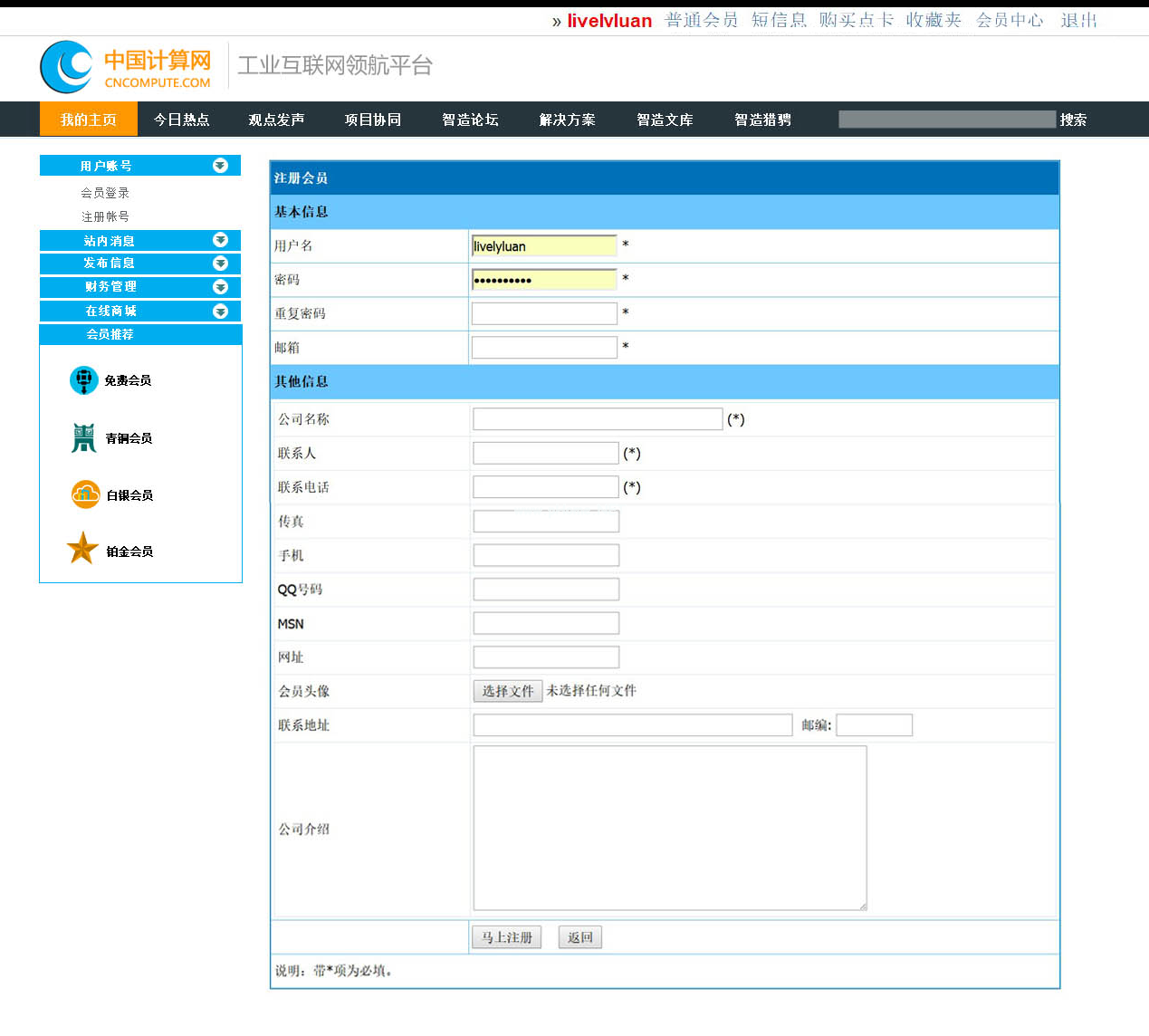Screen dimensions: 1149x1036
Task: Click the 返回 back button
Action: point(580,937)
